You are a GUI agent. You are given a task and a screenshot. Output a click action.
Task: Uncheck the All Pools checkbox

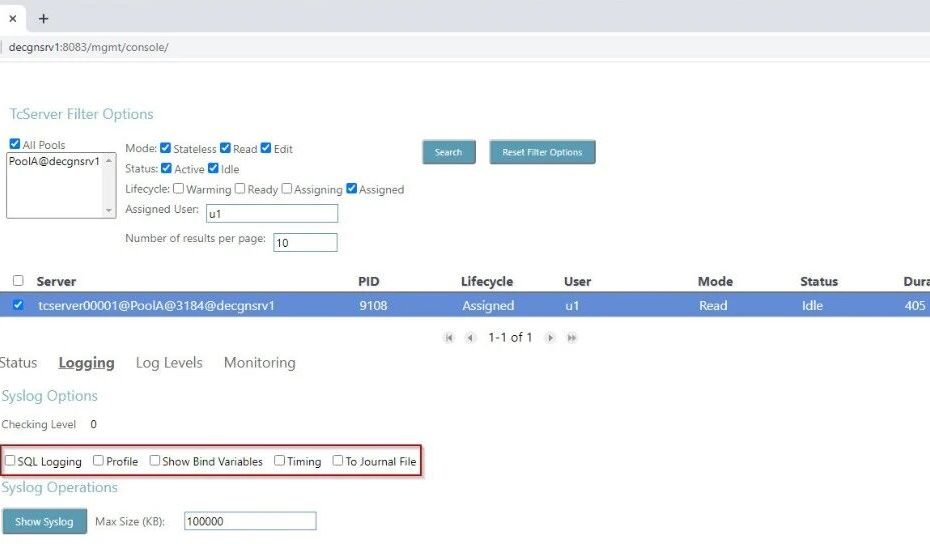pos(15,144)
